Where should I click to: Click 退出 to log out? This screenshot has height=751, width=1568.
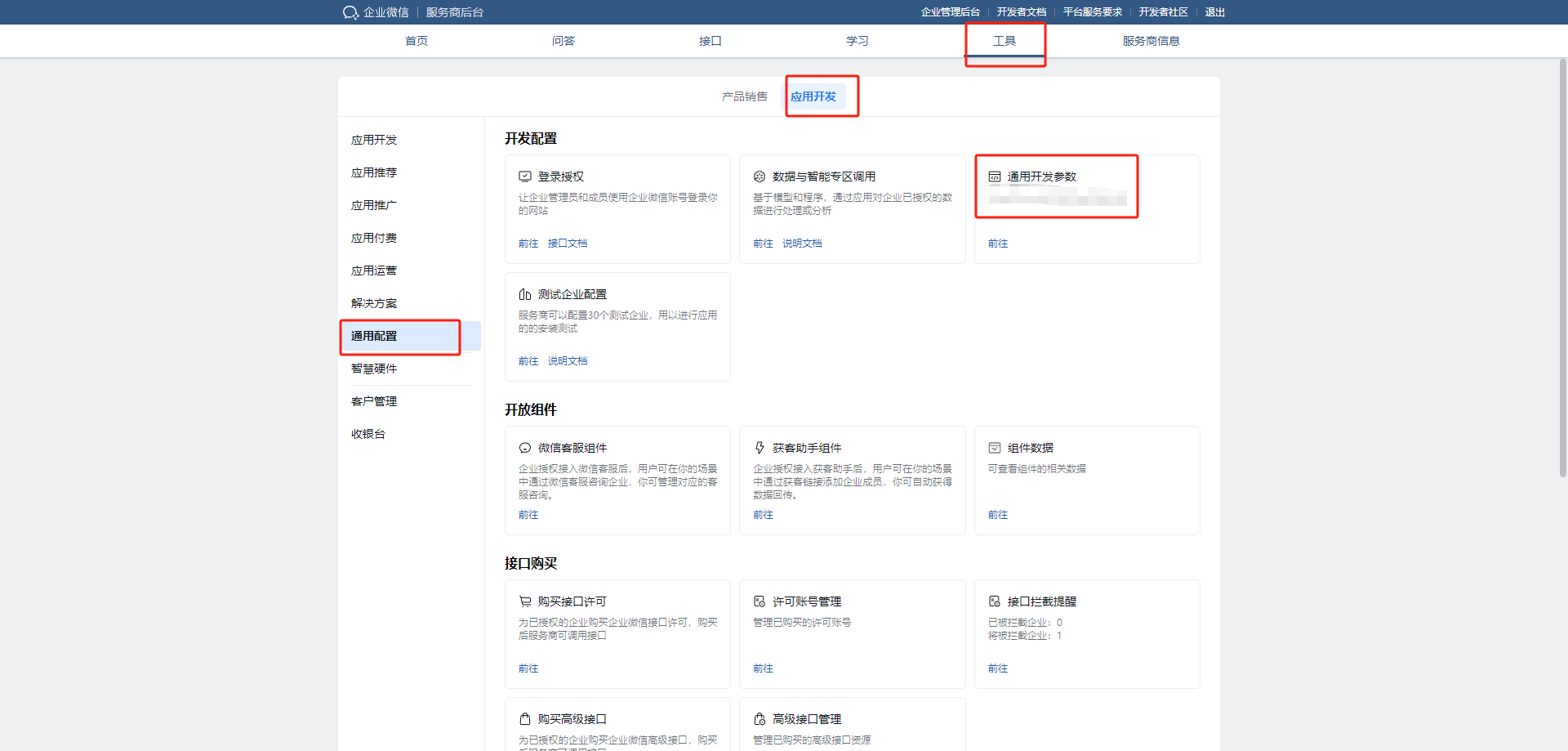click(x=1214, y=12)
